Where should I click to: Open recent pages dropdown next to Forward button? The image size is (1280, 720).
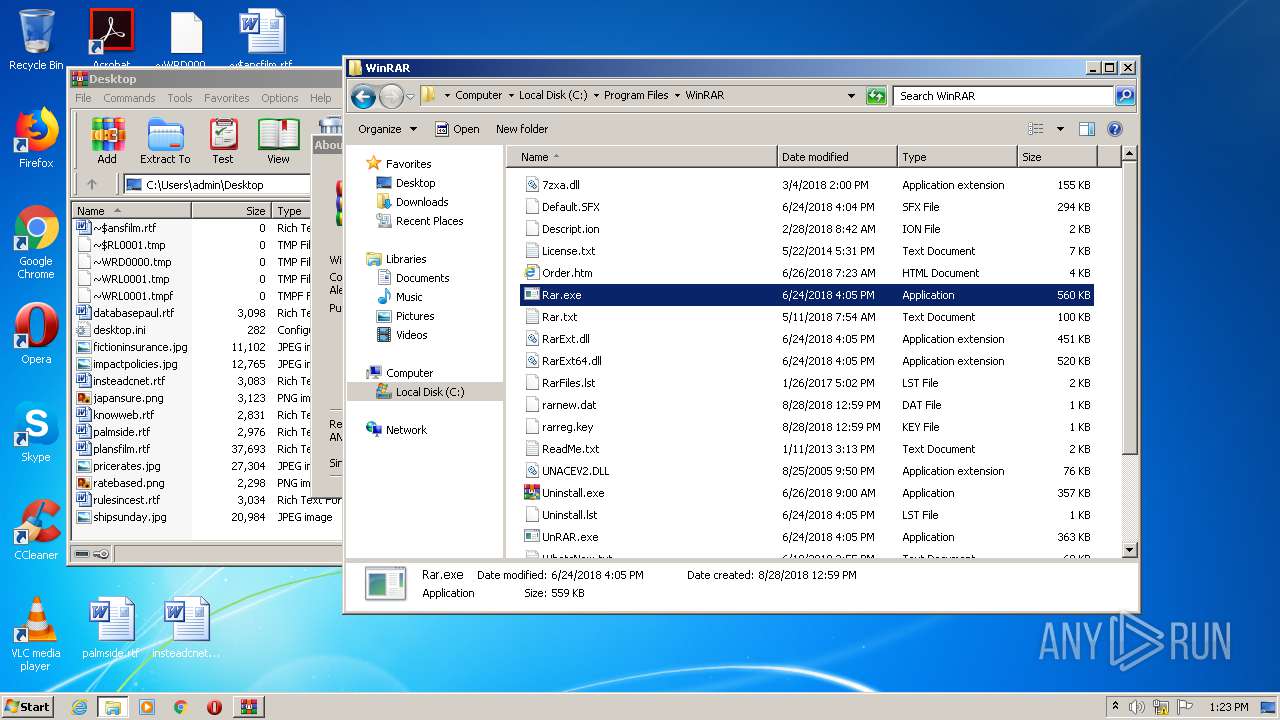[410, 97]
